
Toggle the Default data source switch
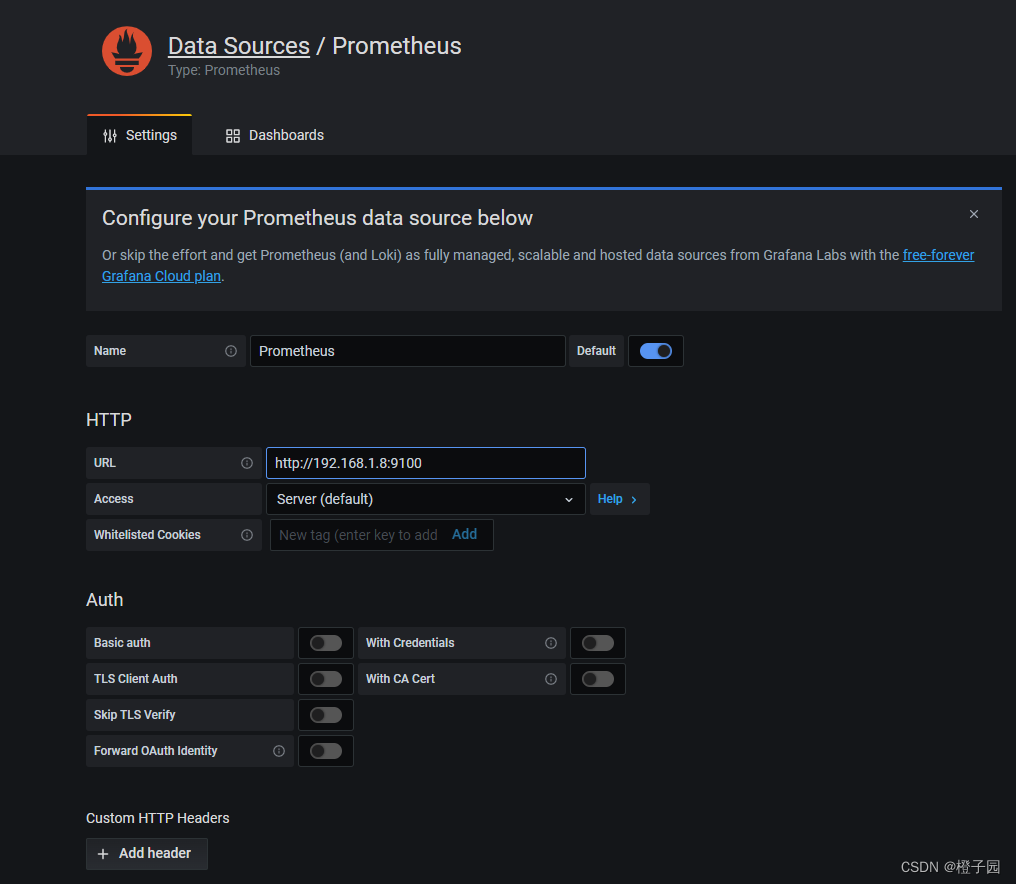656,351
